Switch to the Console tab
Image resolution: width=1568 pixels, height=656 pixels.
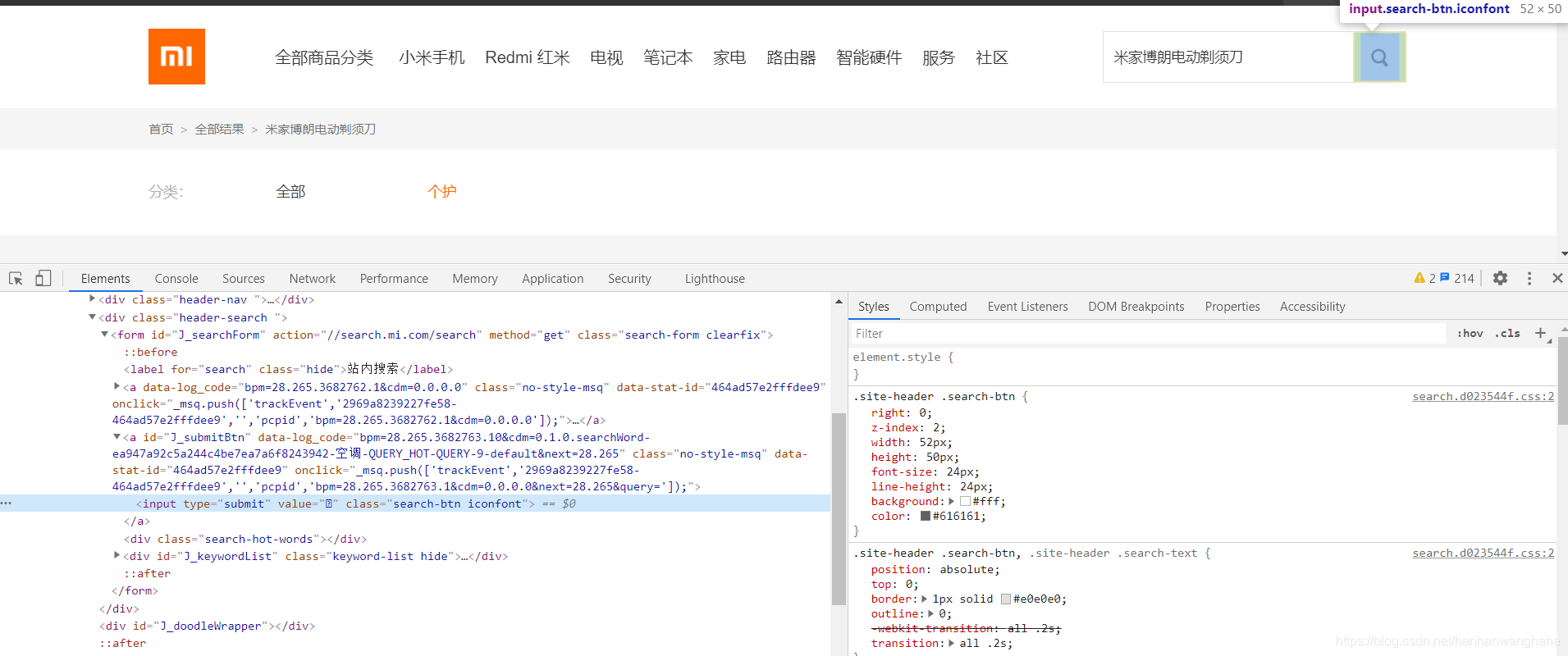(x=176, y=279)
